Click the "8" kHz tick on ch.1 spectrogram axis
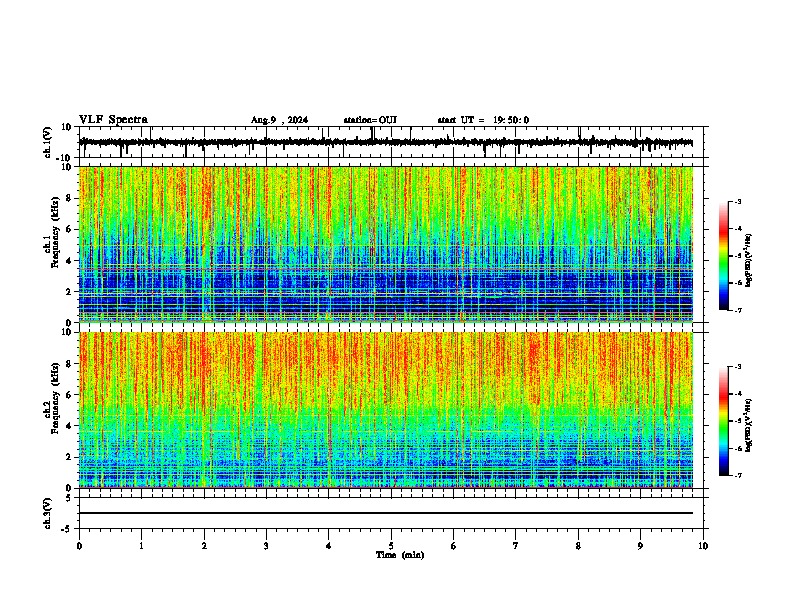Image resolution: width=792 pixels, height=612 pixels. pyautogui.click(x=69, y=198)
